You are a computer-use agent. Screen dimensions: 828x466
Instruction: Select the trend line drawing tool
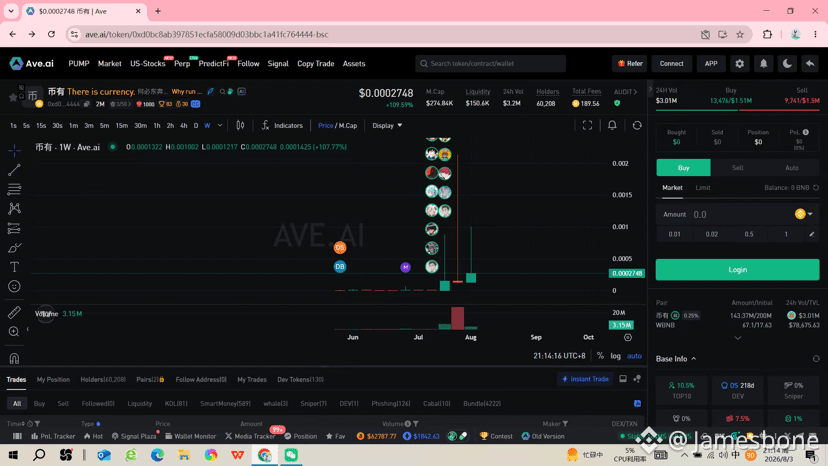tap(14, 170)
